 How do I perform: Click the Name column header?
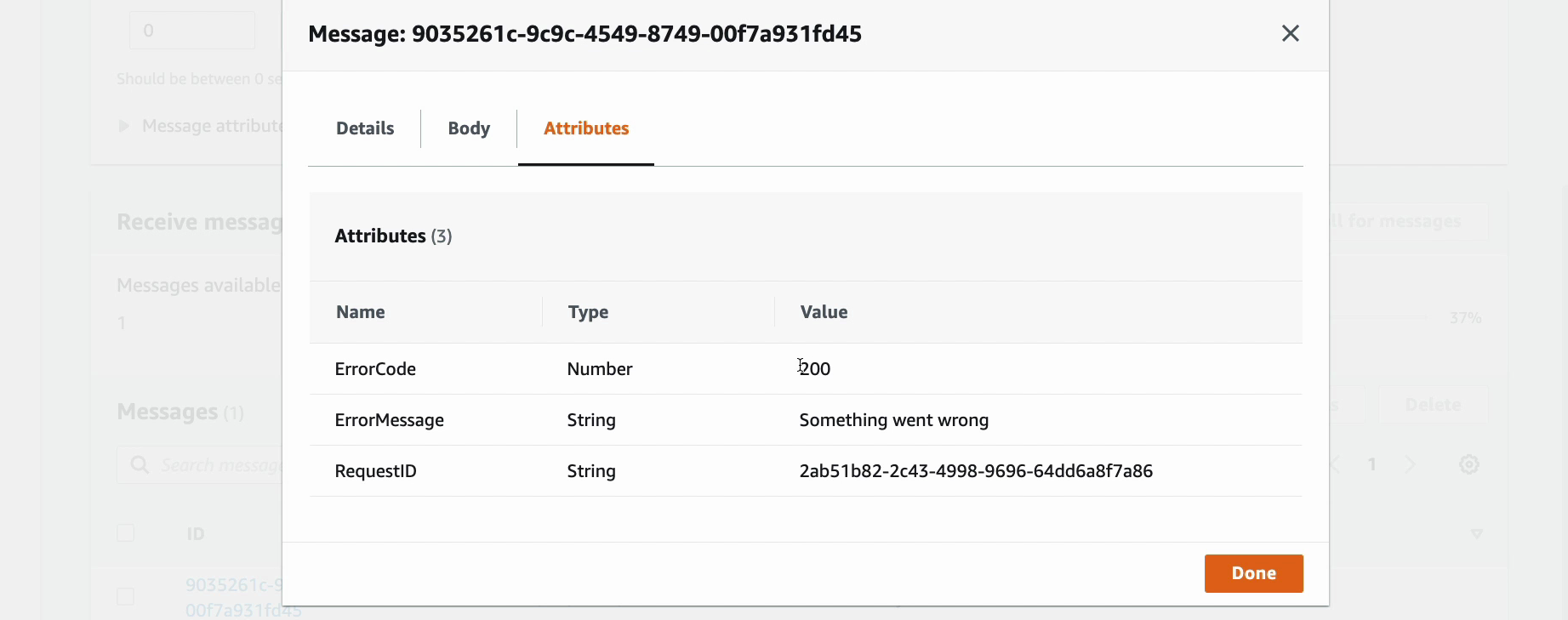click(361, 312)
